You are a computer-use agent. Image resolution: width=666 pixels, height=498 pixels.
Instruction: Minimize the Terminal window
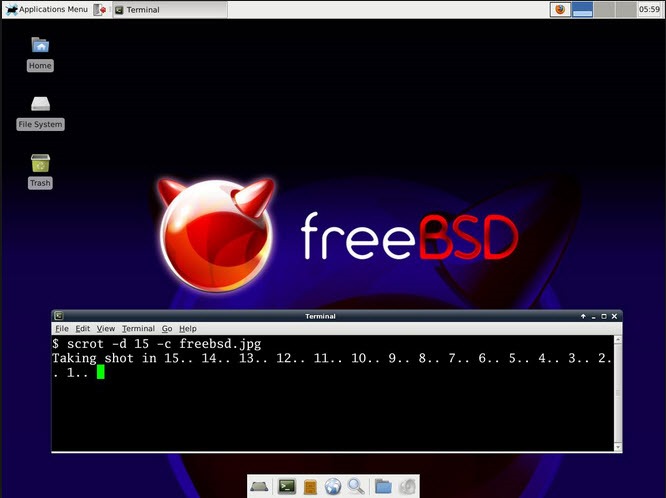pos(593,317)
